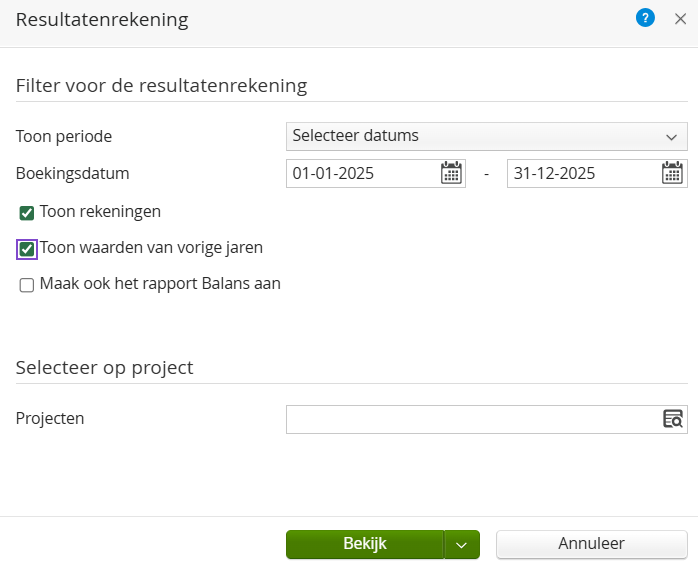Click the project lookup icon in Projecten field
This screenshot has height=562, width=698.
tap(673, 419)
